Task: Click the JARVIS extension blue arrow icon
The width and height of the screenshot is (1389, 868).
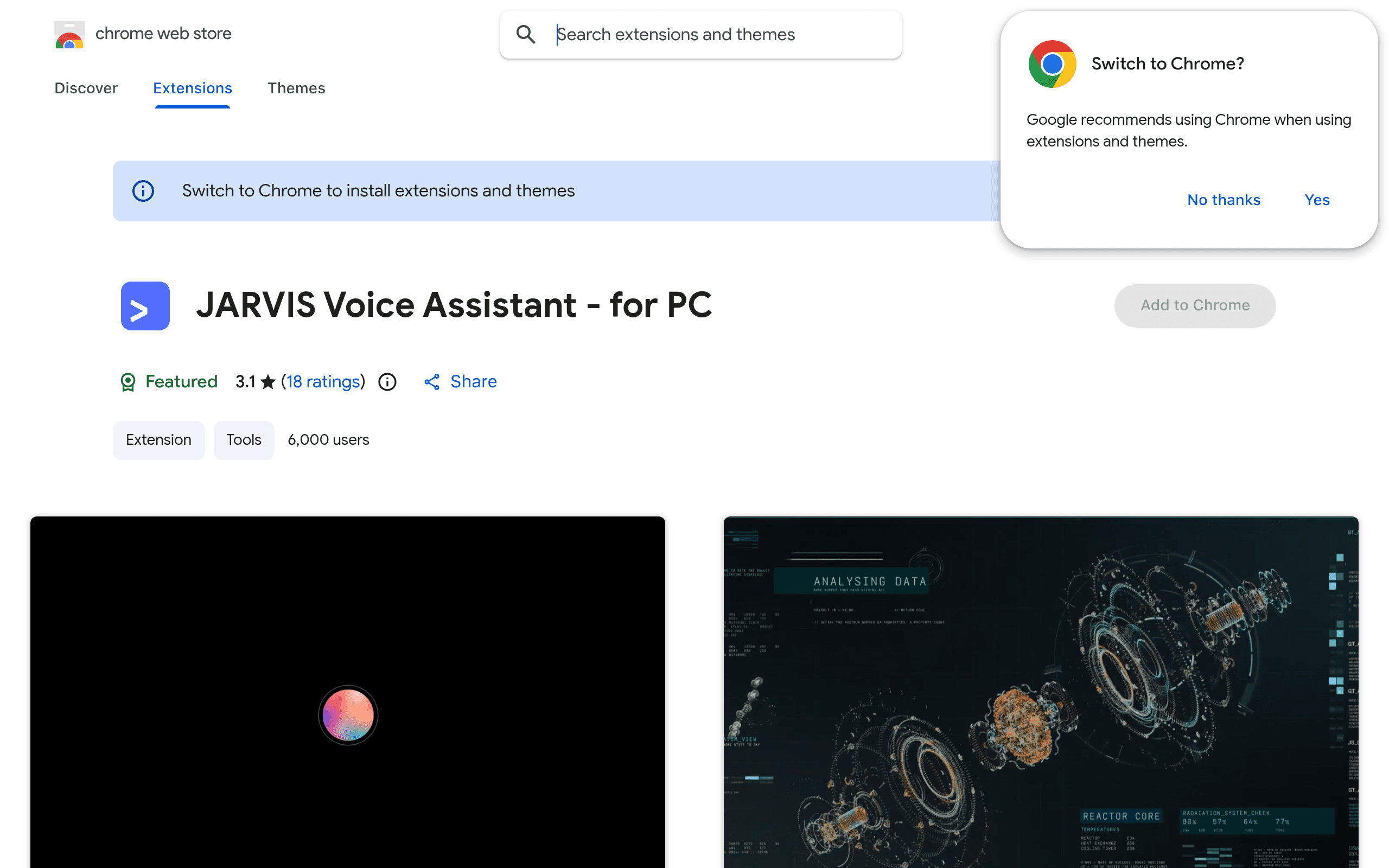Action: pos(145,305)
